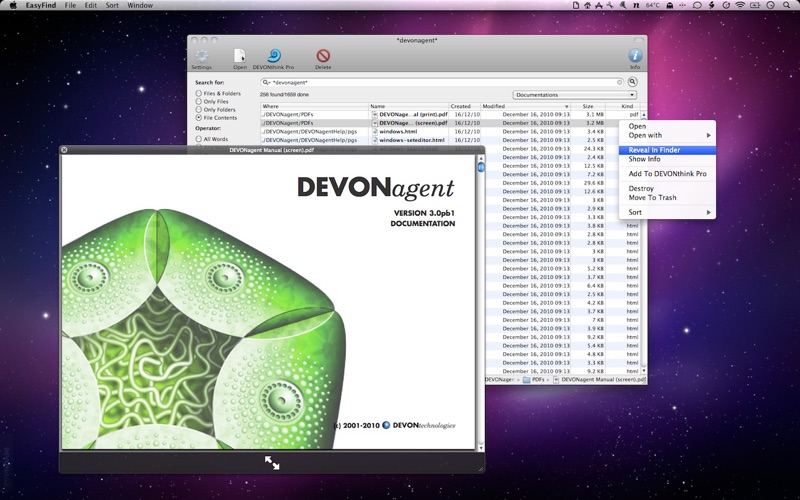Open the Spotlight magnifier in menu bar
The width and height of the screenshot is (800, 500).
[x=787, y=5]
